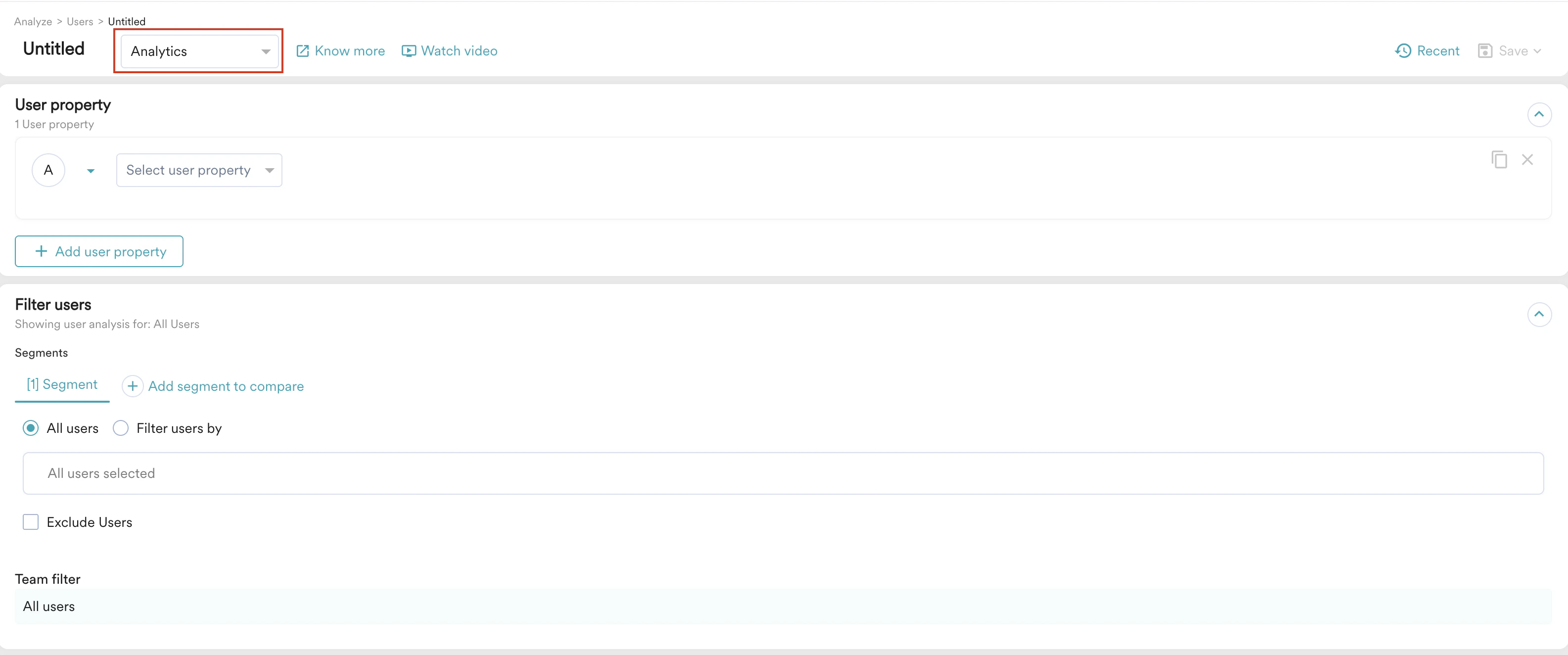Image resolution: width=1568 pixels, height=655 pixels.
Task: Click the plus icon on Add user property
Action: pos(41,251)
